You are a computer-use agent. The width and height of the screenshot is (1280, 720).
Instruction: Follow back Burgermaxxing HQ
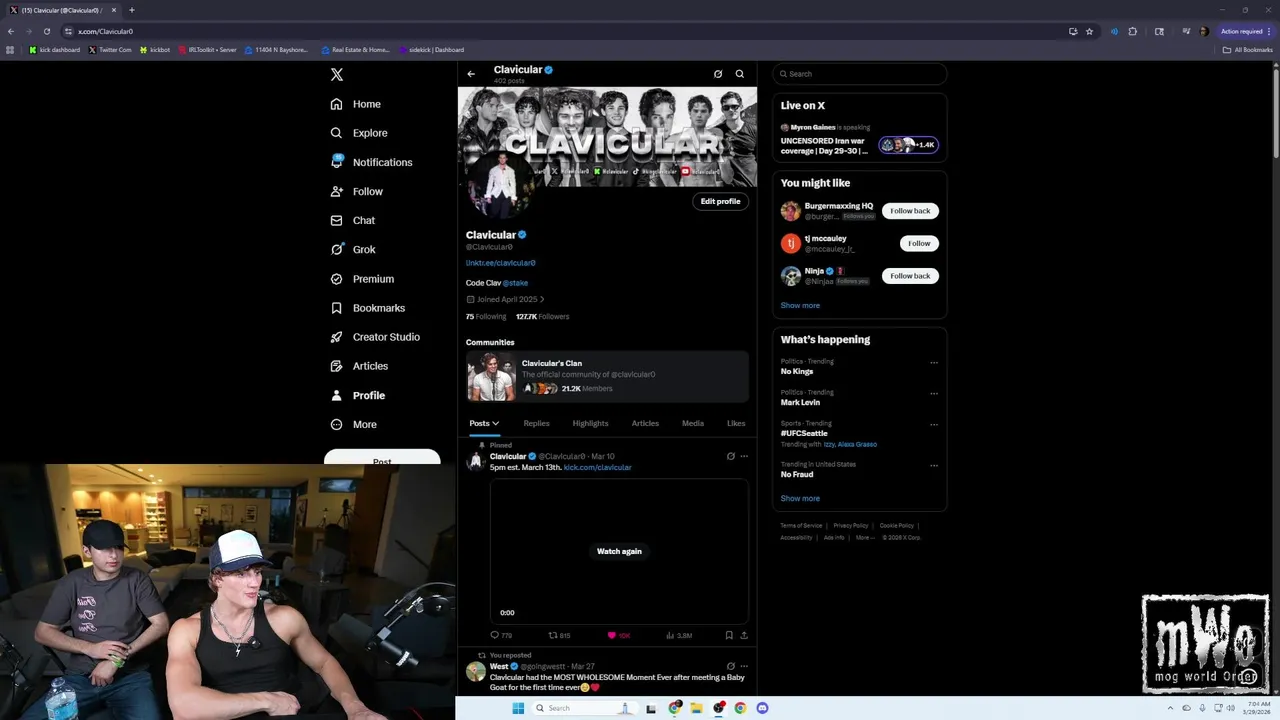(910, 211)
